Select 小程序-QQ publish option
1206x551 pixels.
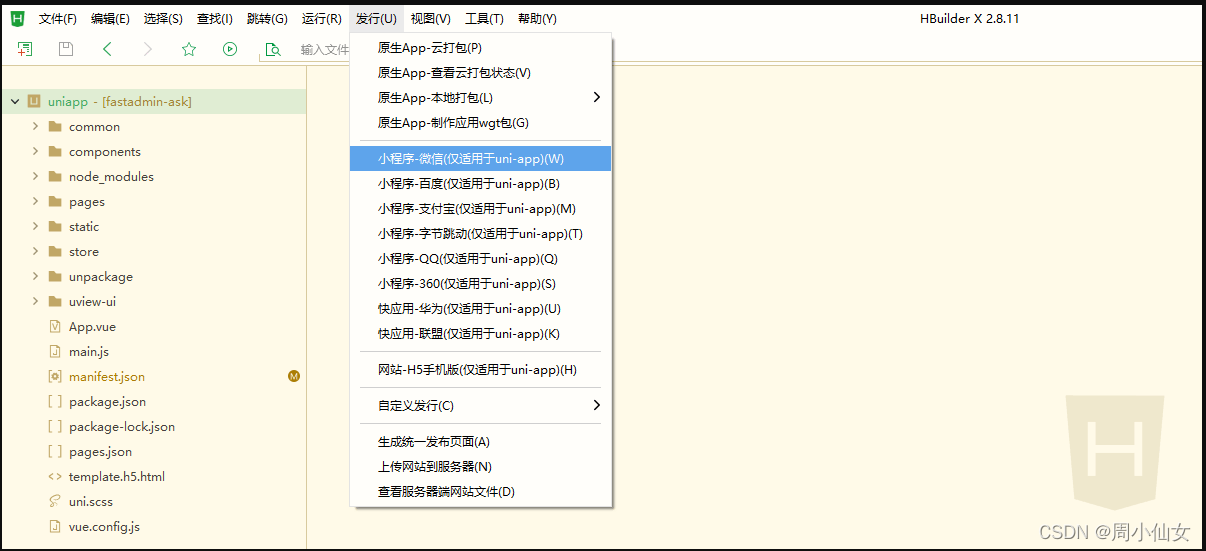[480, 259]
